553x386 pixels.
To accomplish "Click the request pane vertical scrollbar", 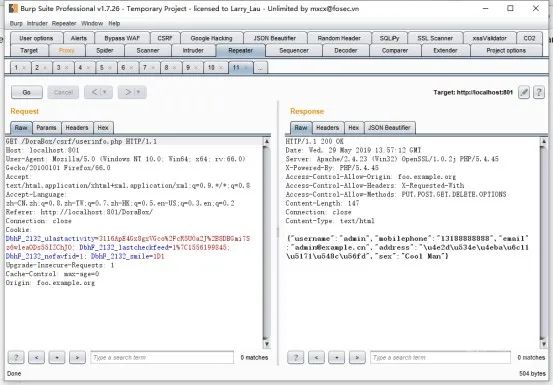I will [x=267, y=242].
